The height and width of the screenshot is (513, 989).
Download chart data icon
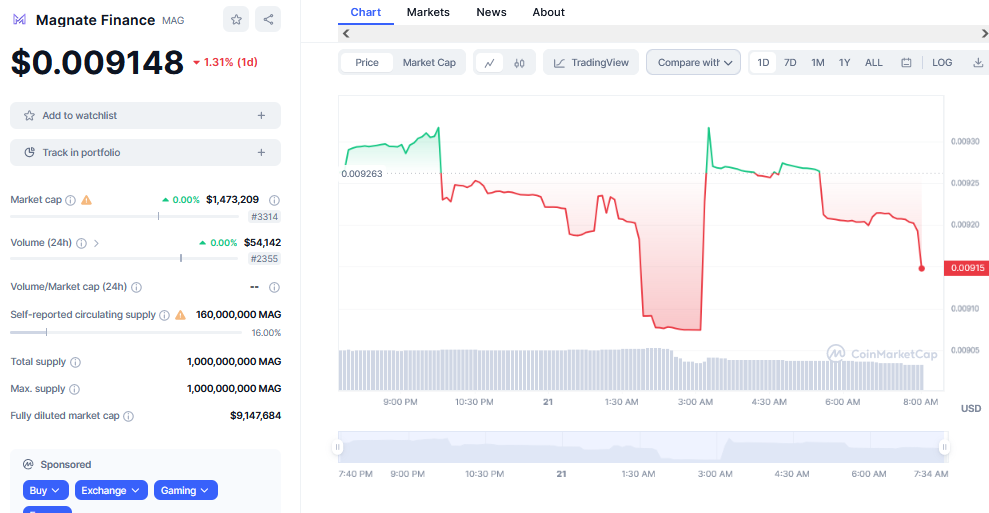coord(978,62)
